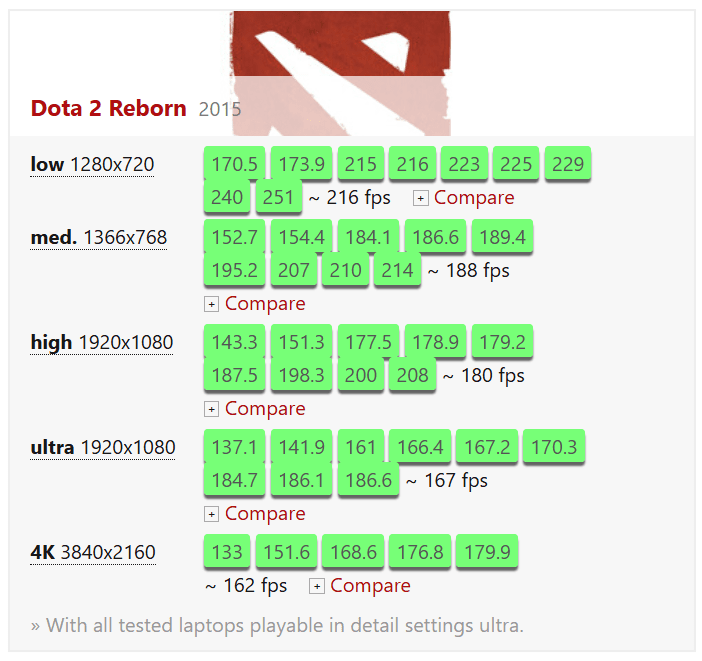The image size is (702, 661).
Task: Choose the 186.1 ultra result
Action: coord(301,480)
